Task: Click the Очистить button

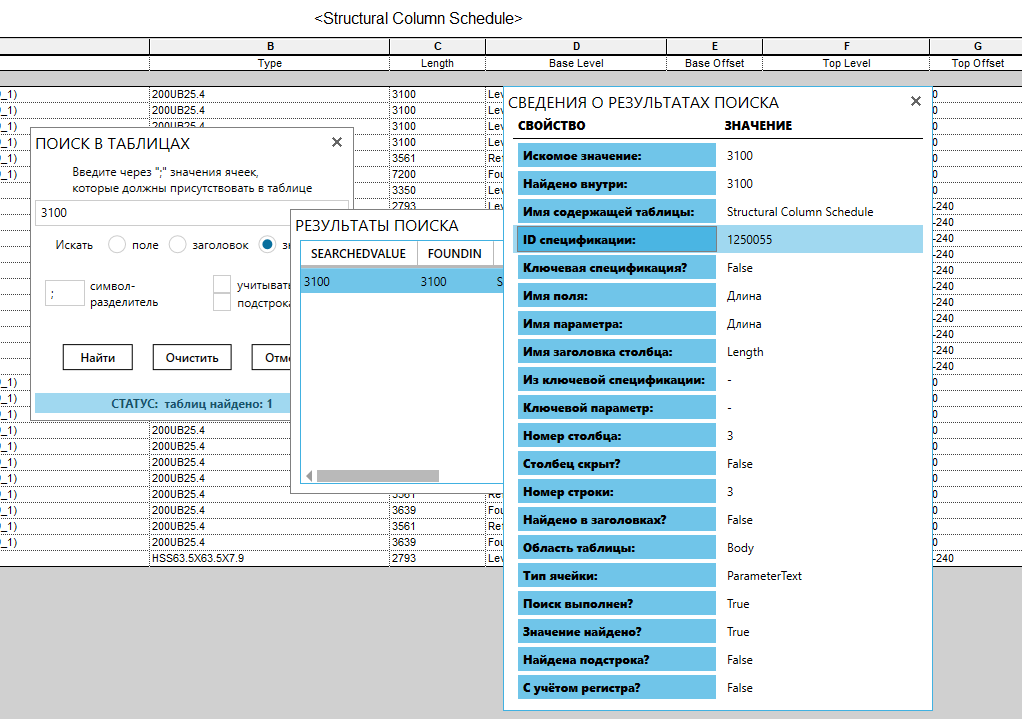Action: tap(192, 357)
